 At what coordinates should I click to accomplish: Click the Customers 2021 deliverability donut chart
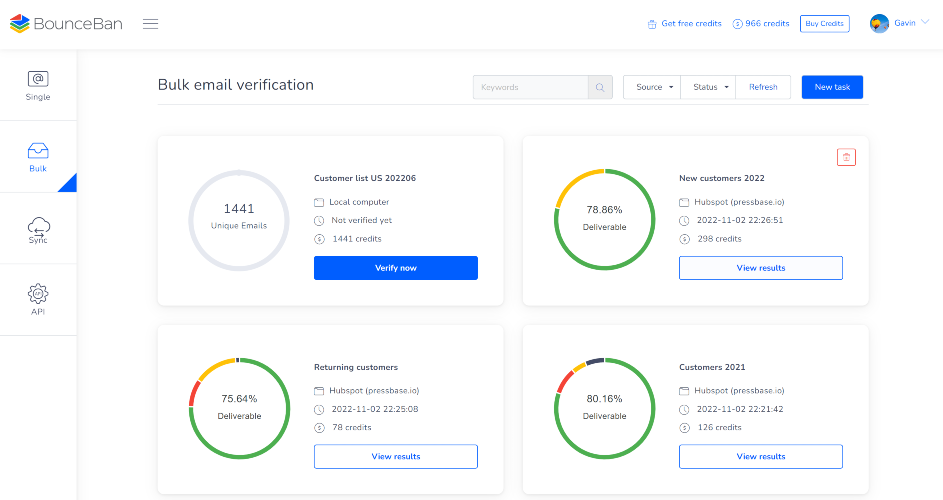604,406
